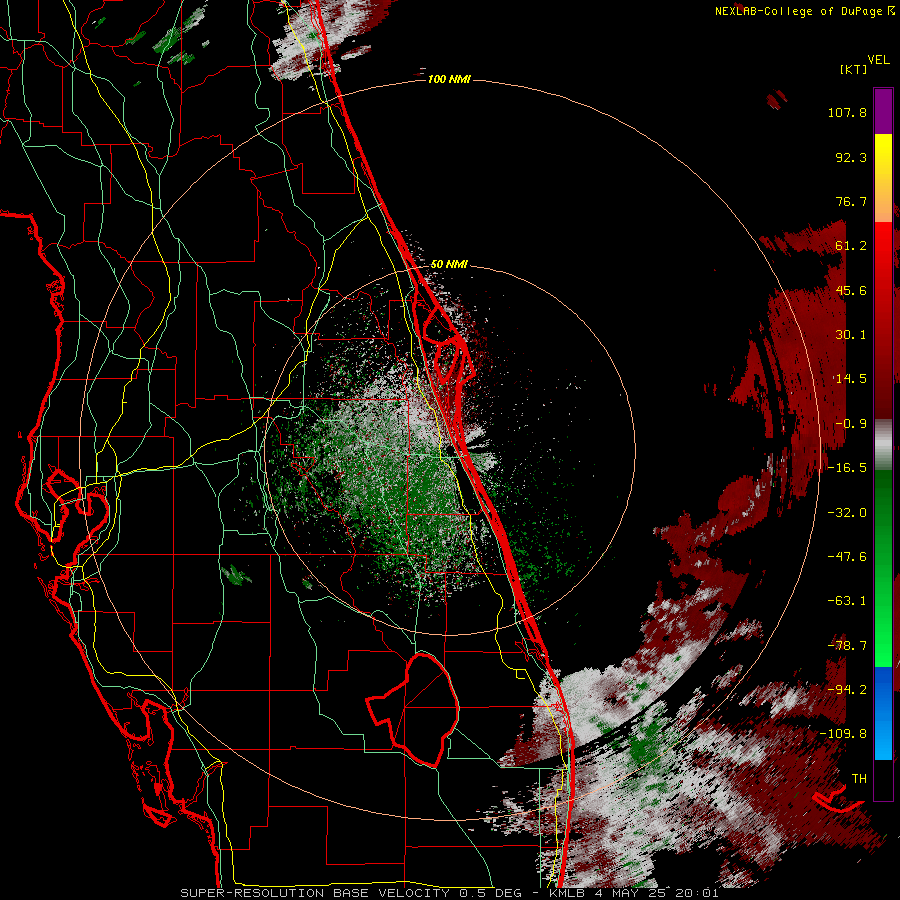Select the 45.6 legend value

(851, 290)
